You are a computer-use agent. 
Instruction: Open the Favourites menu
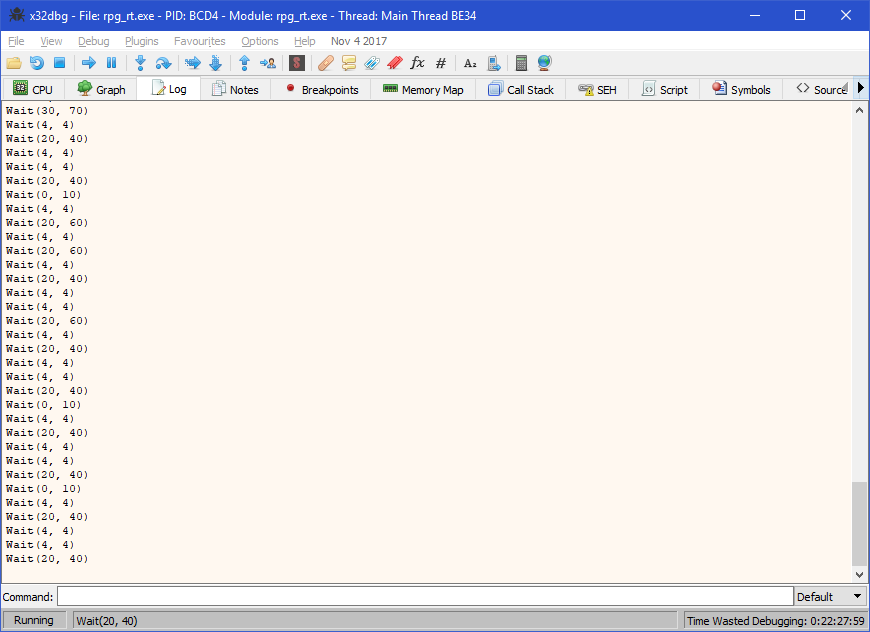pos(200,41)
